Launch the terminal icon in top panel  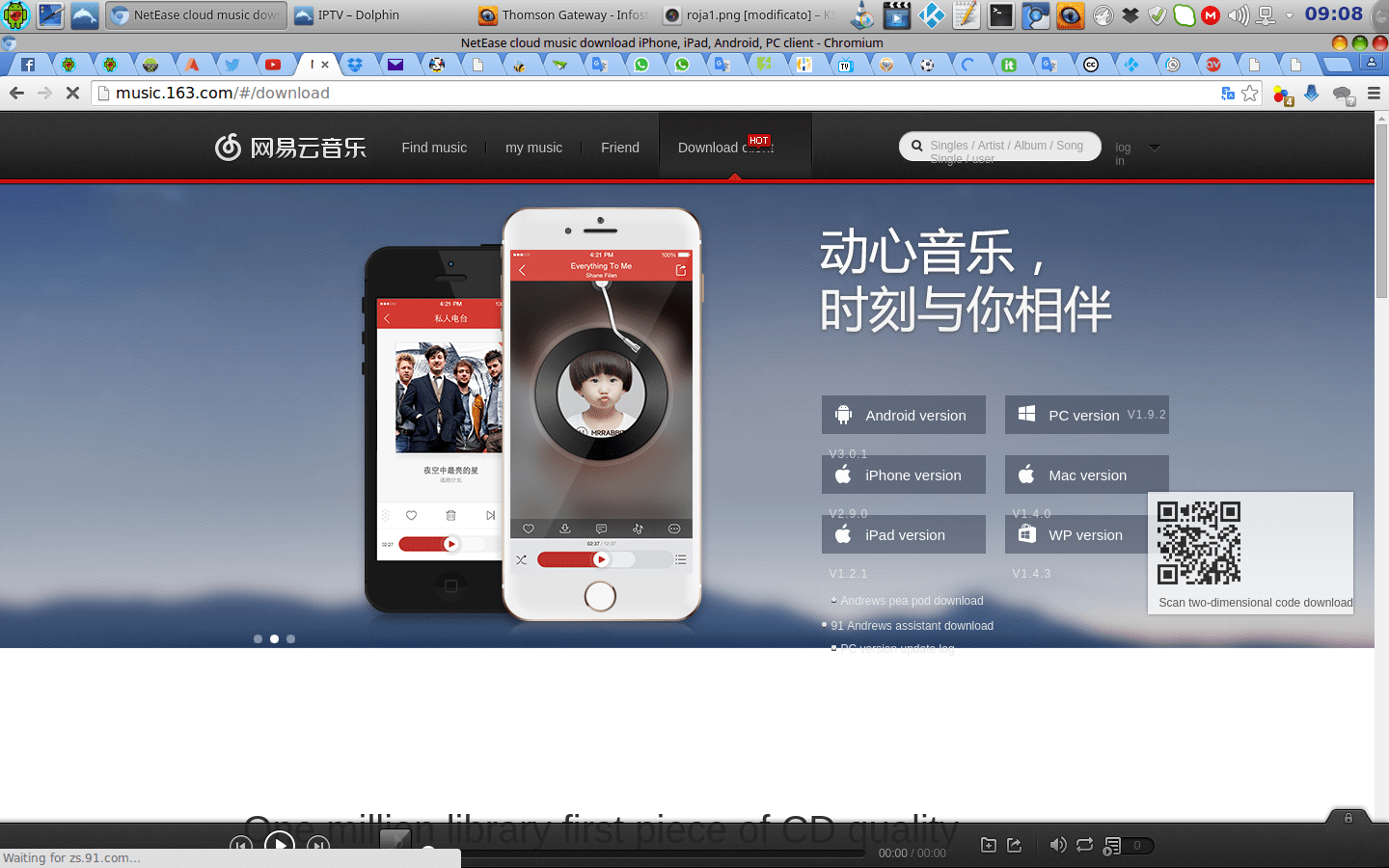coord(1001,14)
